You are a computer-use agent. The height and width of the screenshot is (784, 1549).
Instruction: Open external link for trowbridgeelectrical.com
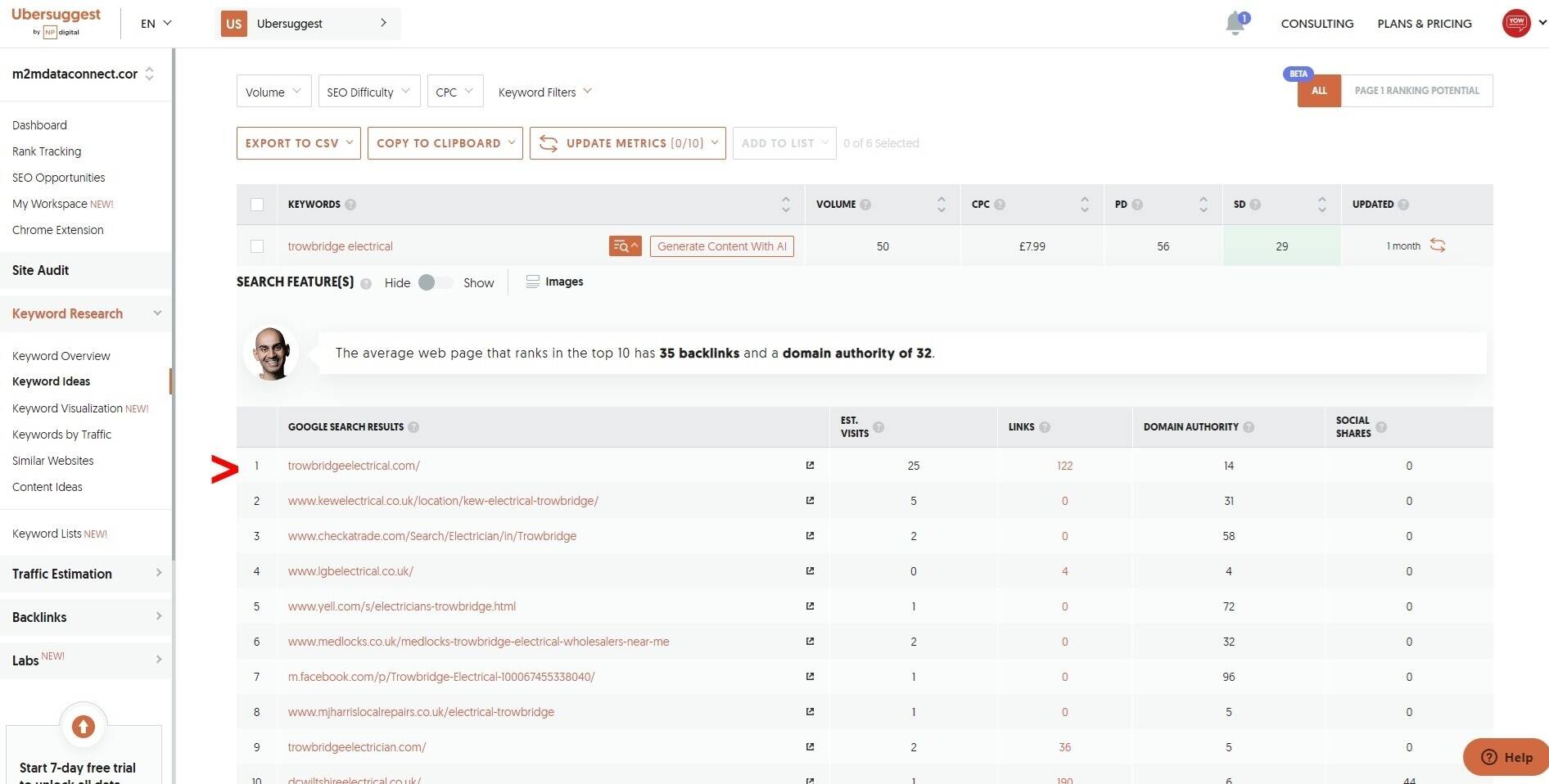click(810, 466)
